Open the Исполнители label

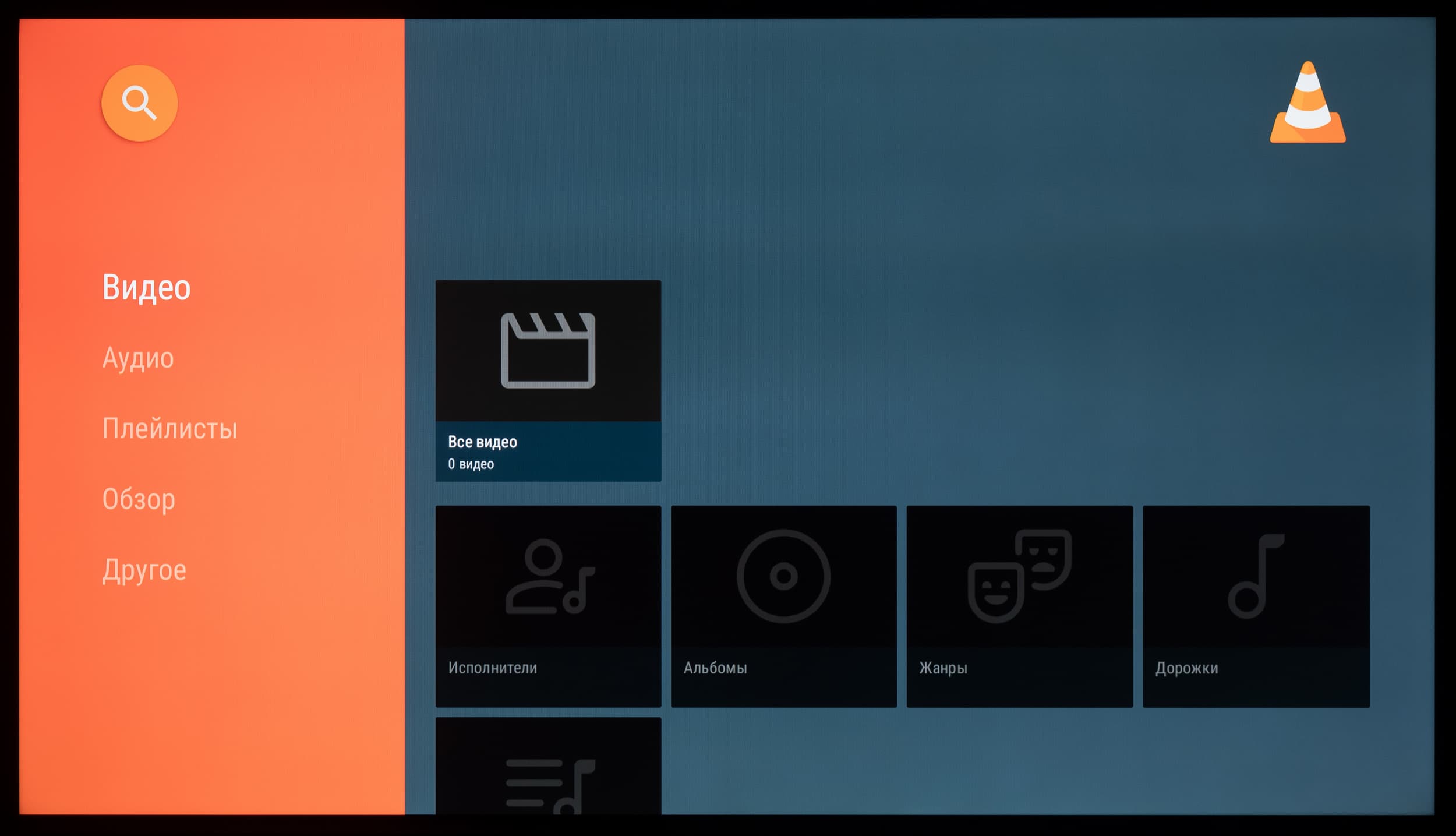pyautogui.click(x=492, y=668)
